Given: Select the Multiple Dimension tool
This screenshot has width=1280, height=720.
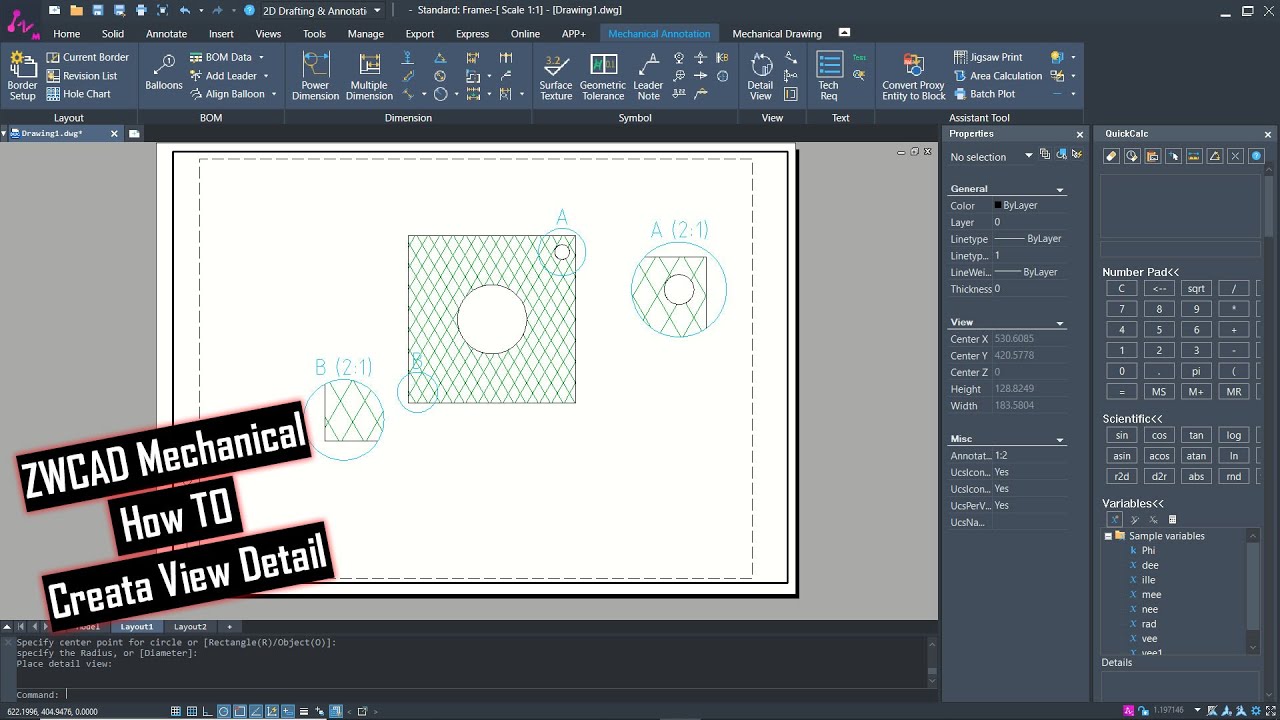Looking at the screenshot, I should coord(369,76).
